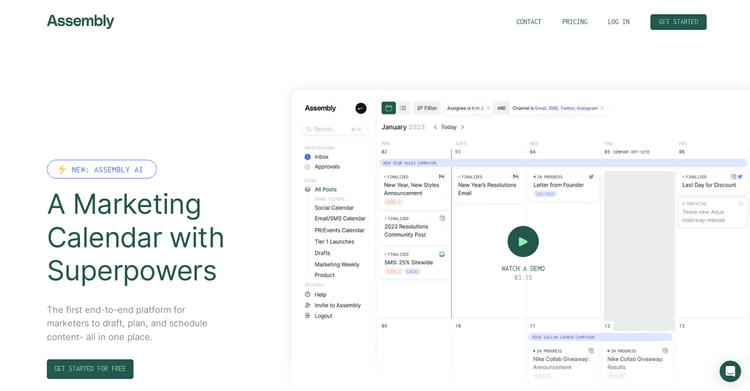Viewport: 750px width, 391px height.
Task: Open the Pricing page
Action: tap(574, 22)
